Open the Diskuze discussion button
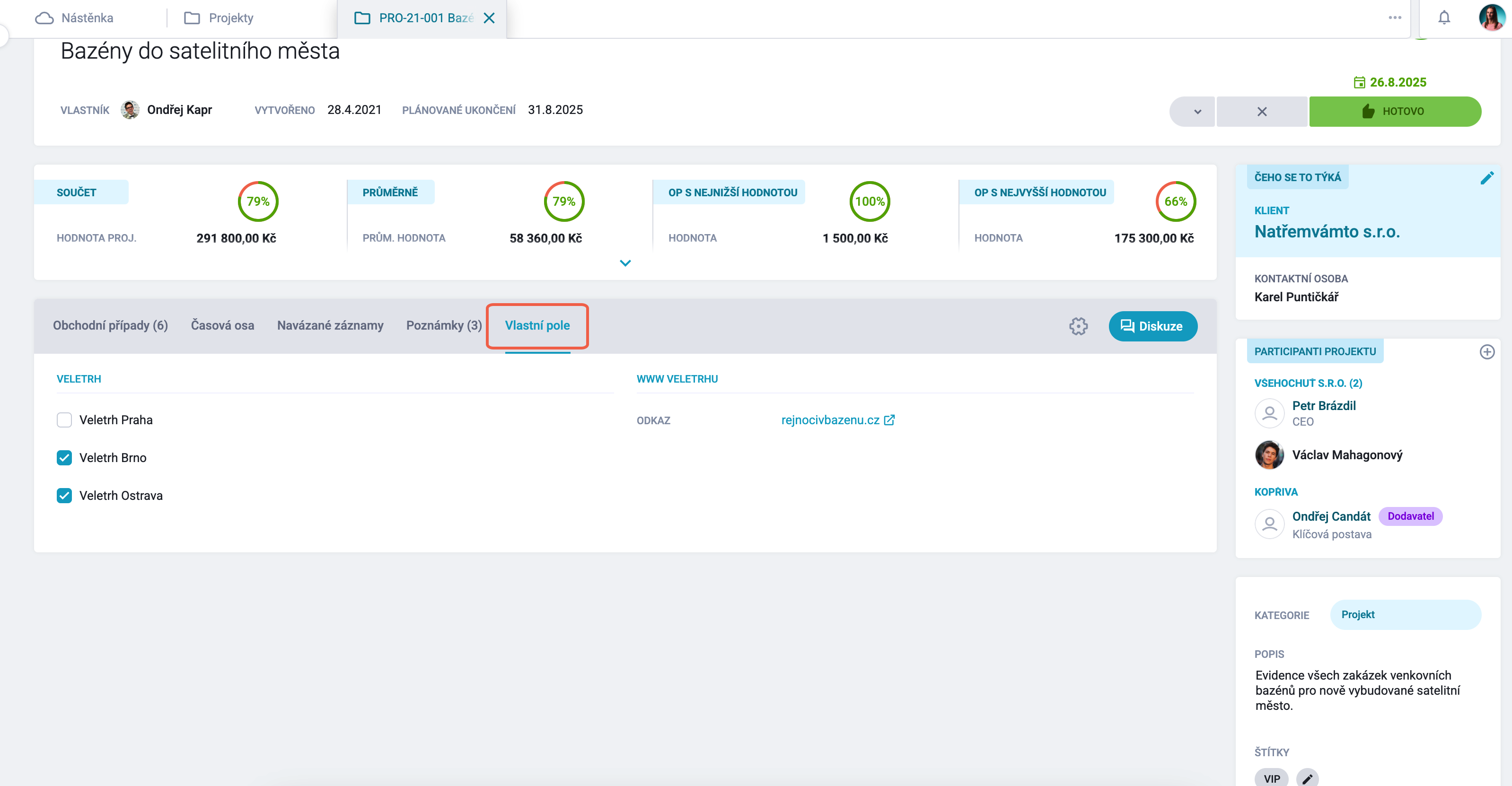This screenshot has height=786, width=1512. click(x=1153, y=326)
